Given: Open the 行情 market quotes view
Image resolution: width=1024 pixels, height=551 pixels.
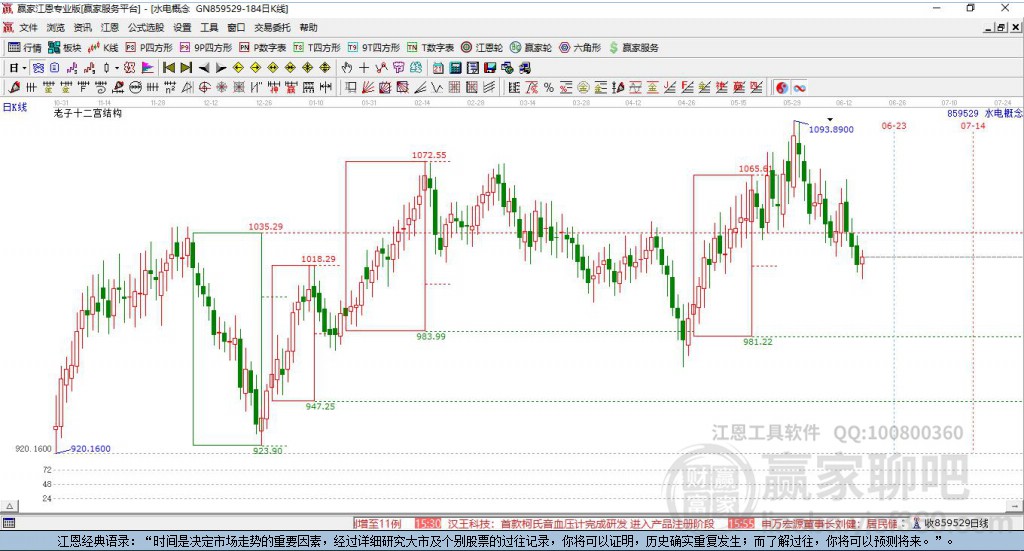Looking at the screenshot, I should click(x=24, y=48).
